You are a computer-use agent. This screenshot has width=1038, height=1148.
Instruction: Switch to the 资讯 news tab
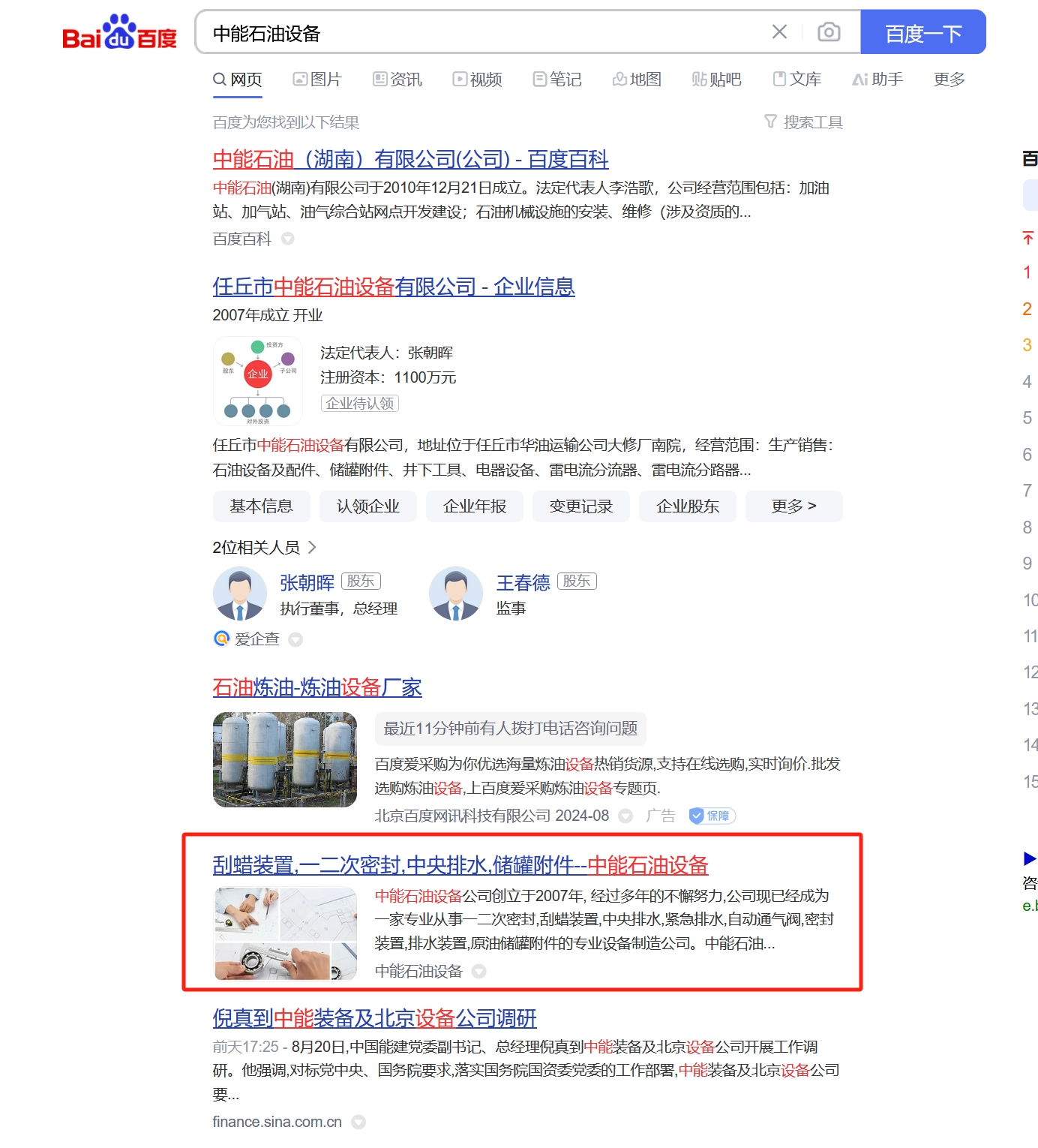click(397, 80)
